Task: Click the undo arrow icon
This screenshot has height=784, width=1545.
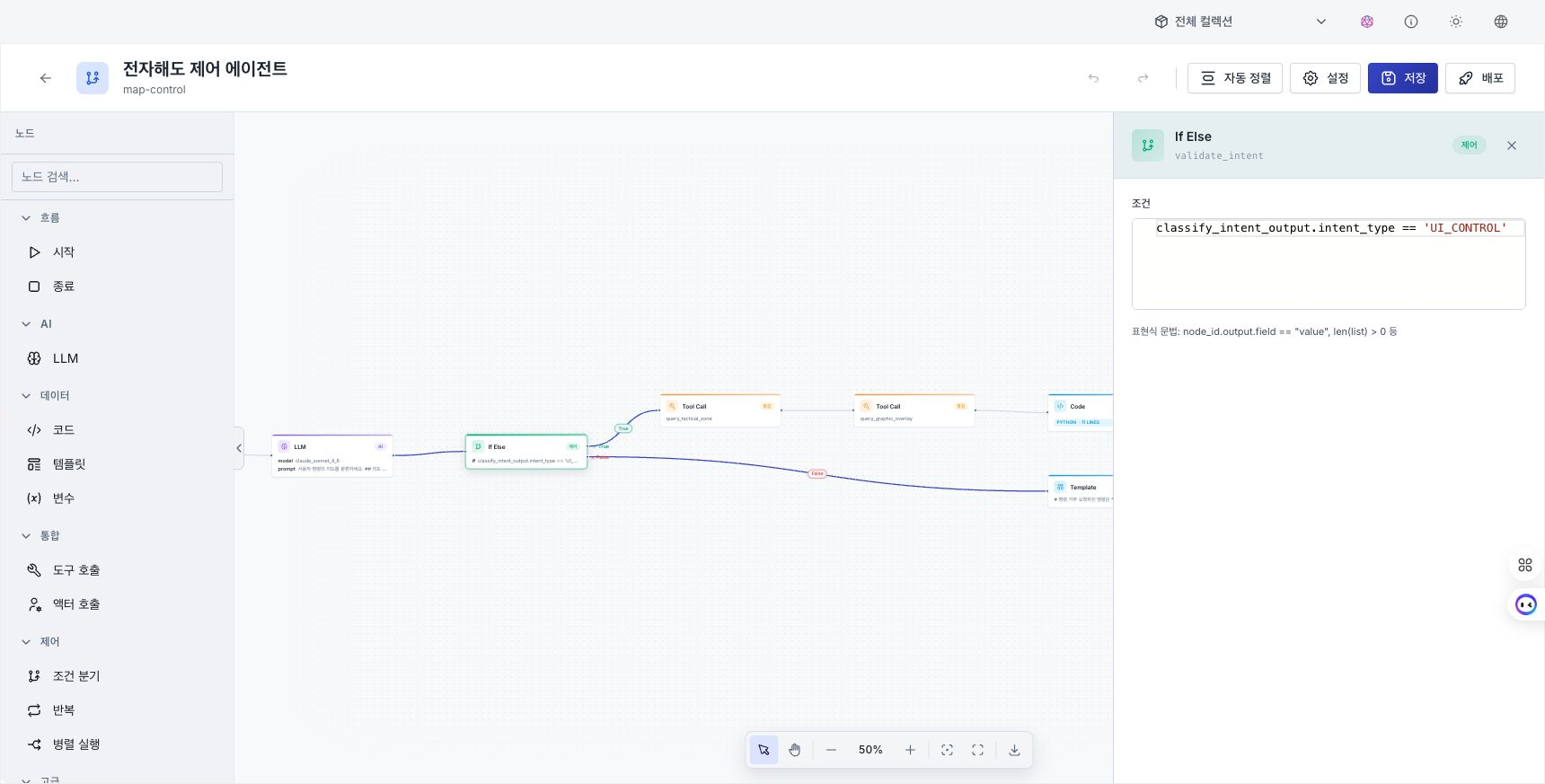Action: (x=1093, y=78)
